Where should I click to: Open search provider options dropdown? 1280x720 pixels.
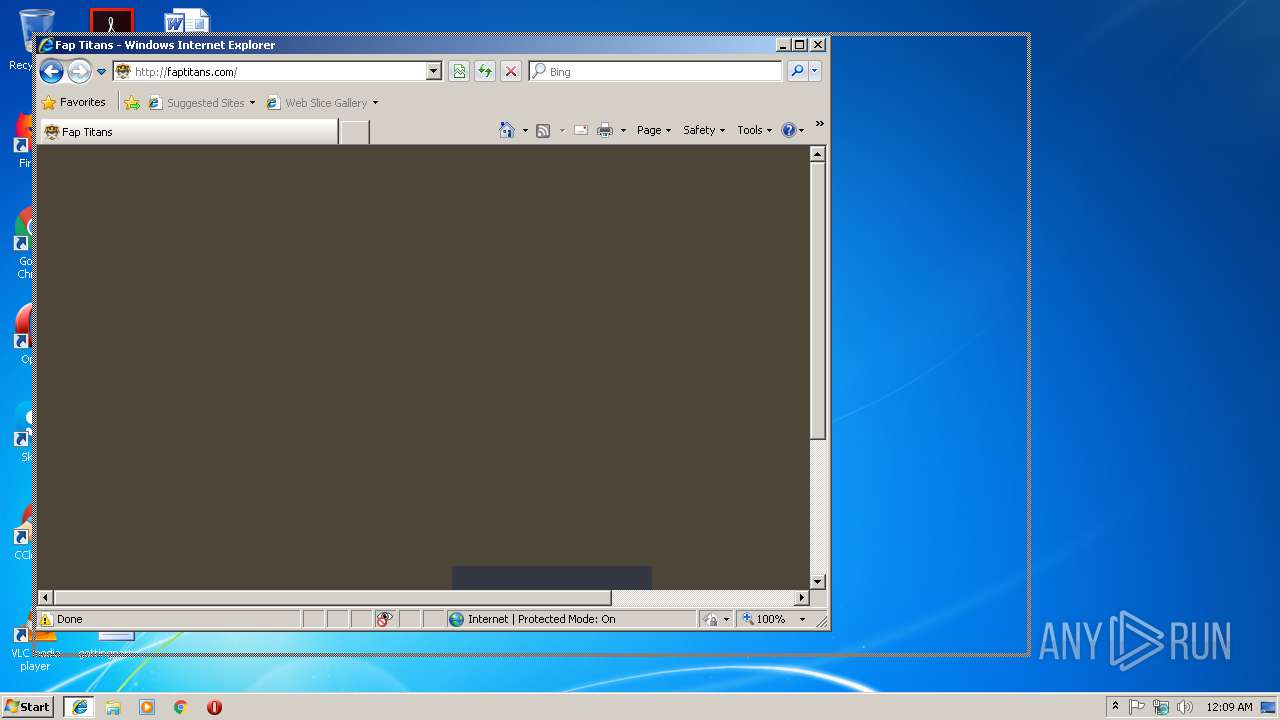click(x=815, y=71)
